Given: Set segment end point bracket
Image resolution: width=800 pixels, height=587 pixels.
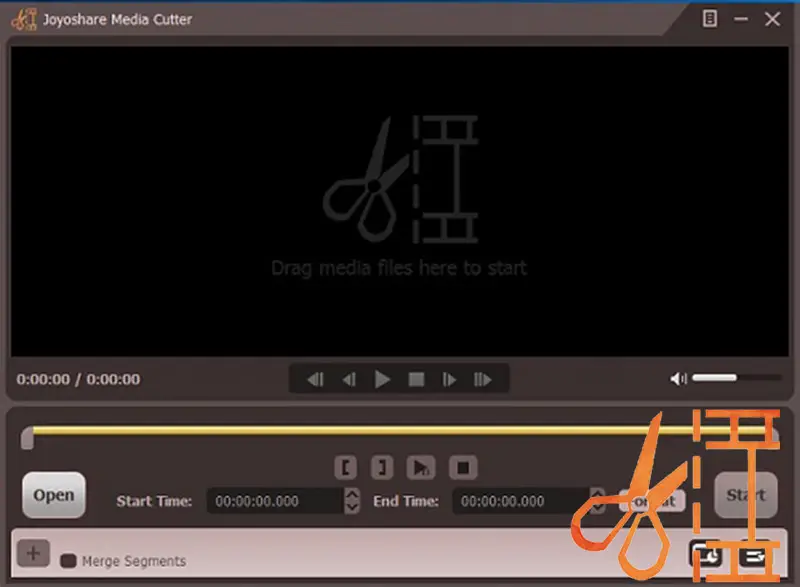Looking at the screenshot, I should pos(382,467).
